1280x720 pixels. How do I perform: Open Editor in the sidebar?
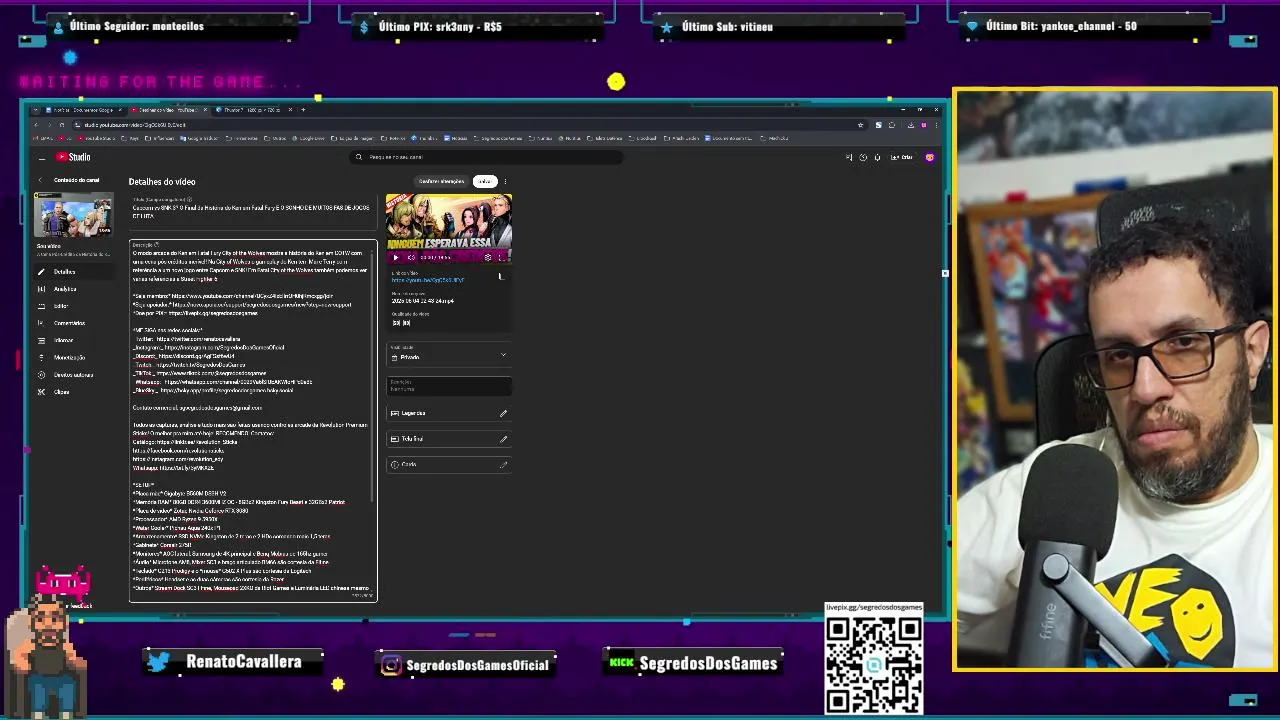73,306
